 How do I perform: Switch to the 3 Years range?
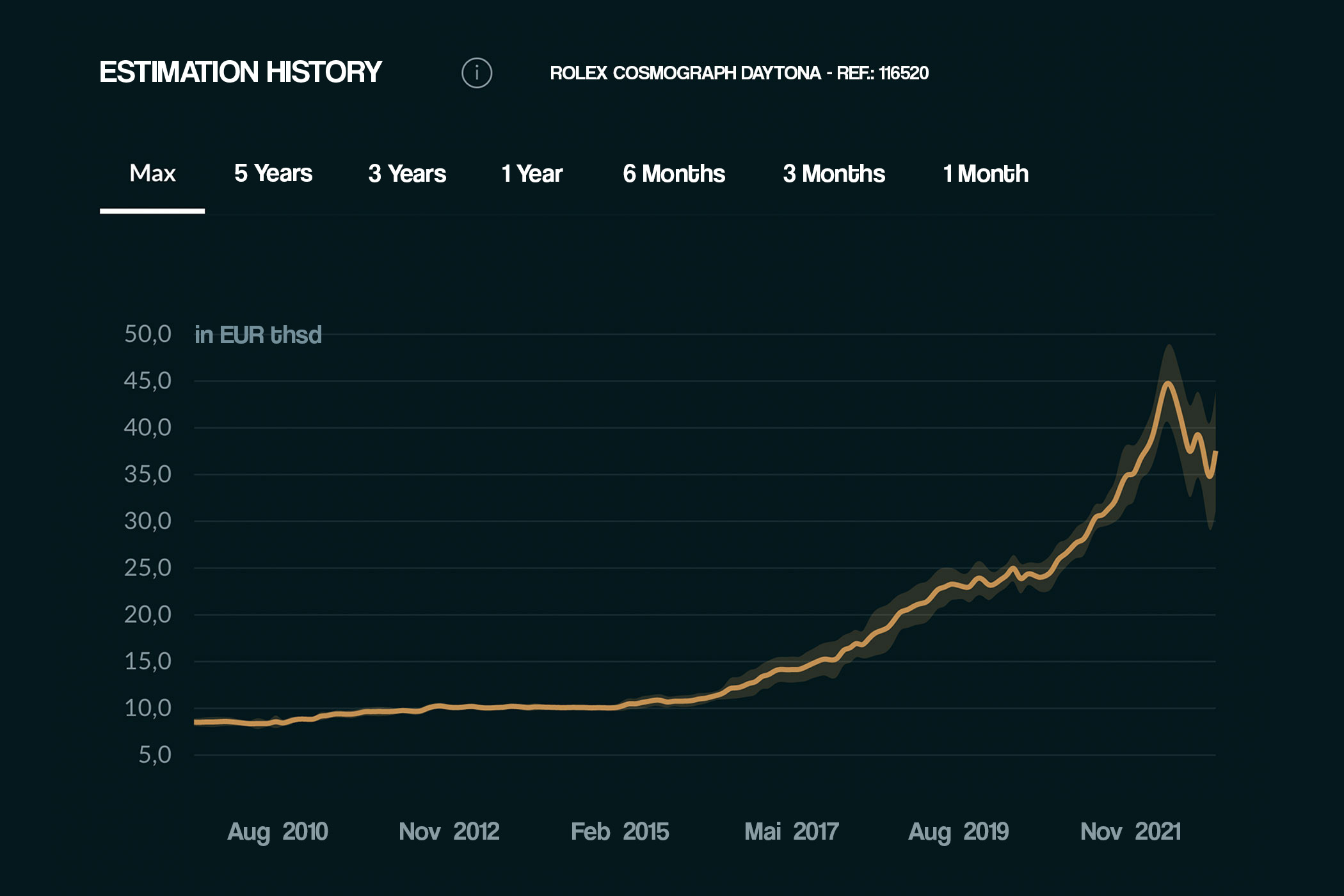[x=407, y=173]
